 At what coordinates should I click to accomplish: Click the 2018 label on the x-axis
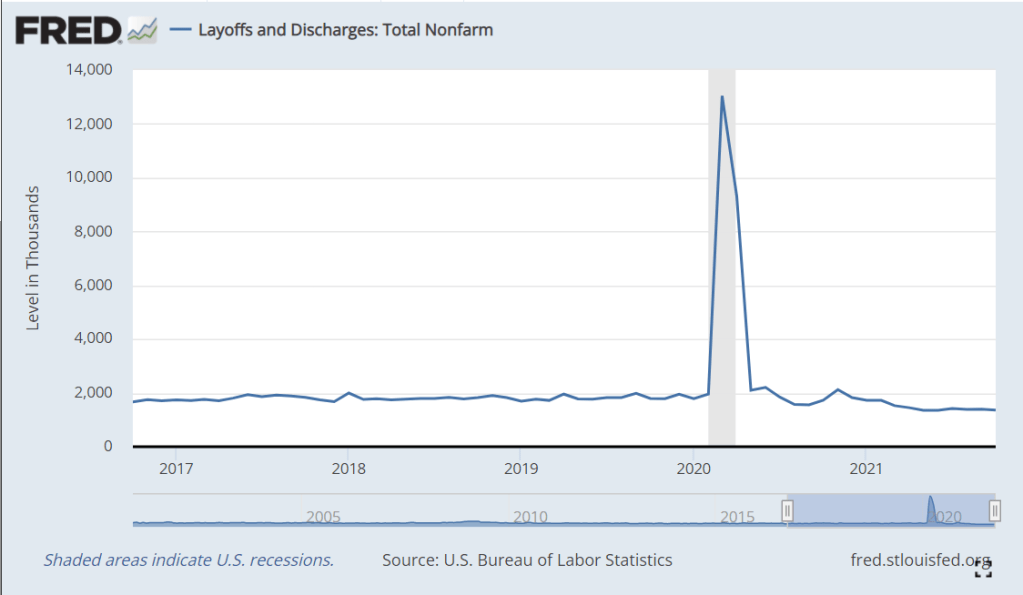point(347,467)
